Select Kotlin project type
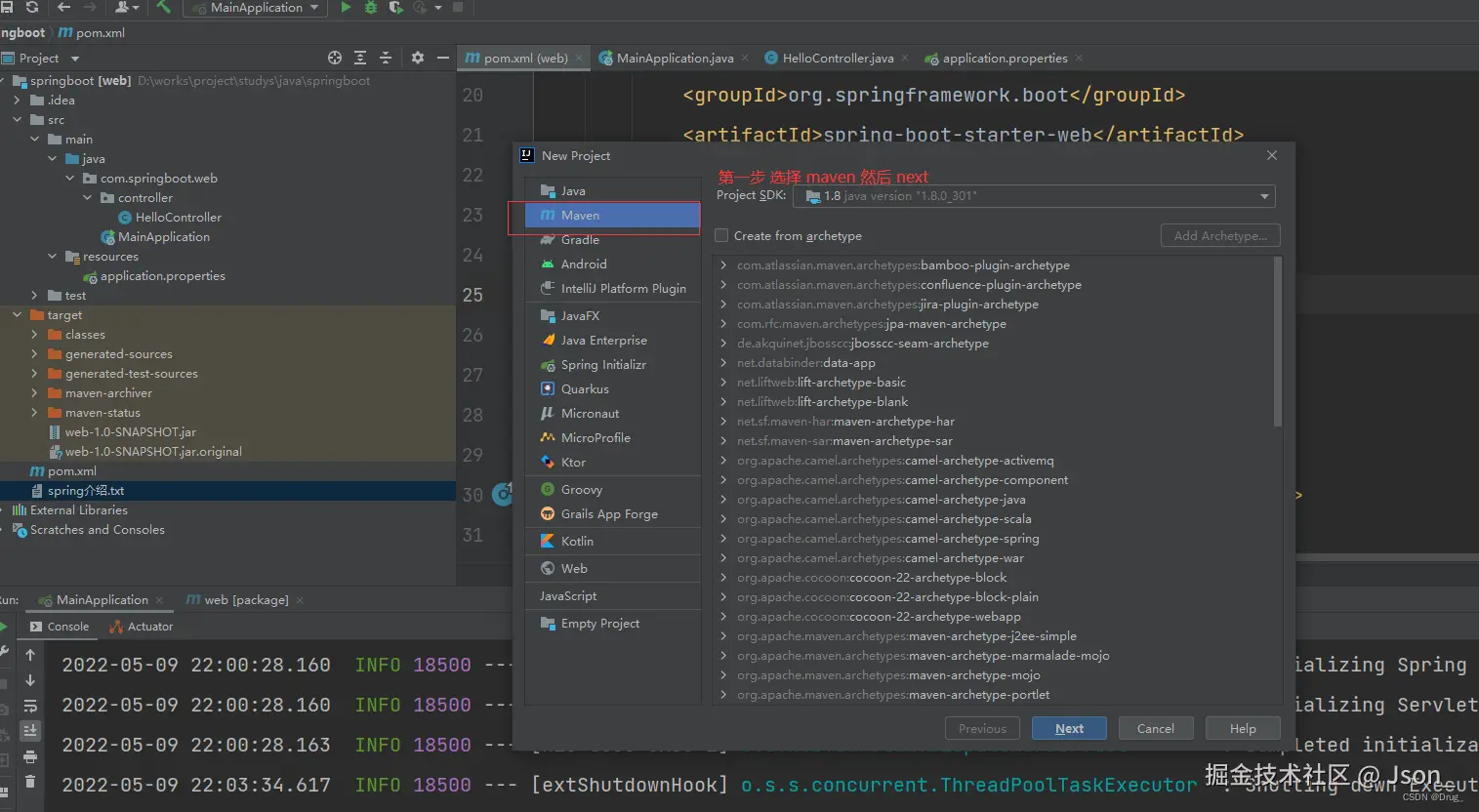Image resolution: width=1479 pixels, height=812 pixels. [613, 541]
